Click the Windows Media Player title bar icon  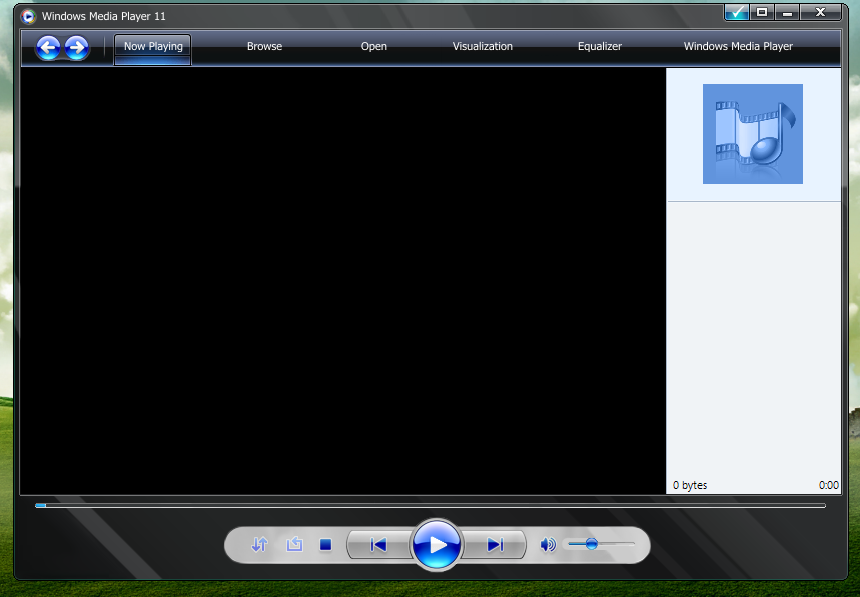pyautogui.click(x=28, y=16)
